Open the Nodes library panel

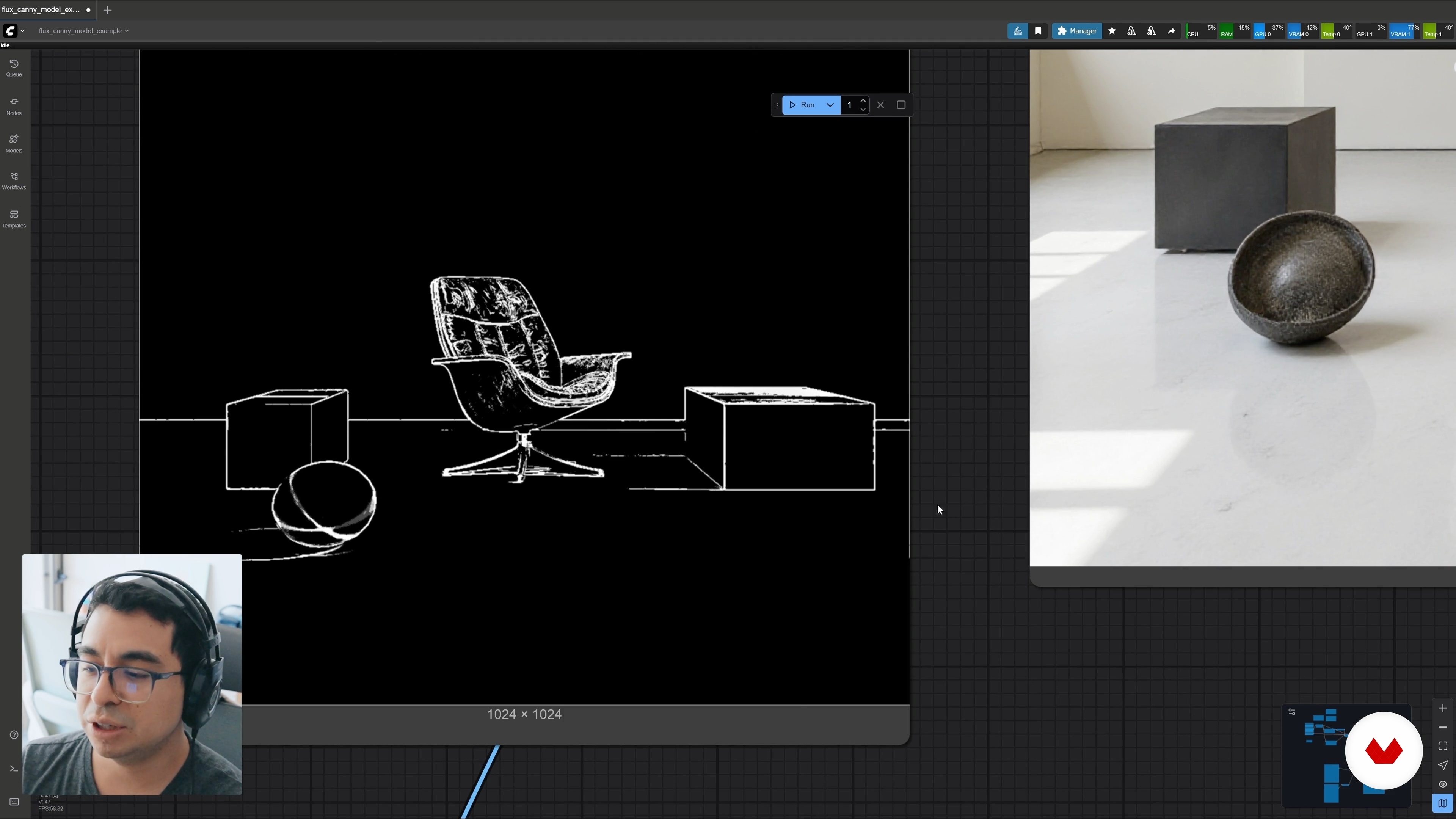[x=14, y=106]
